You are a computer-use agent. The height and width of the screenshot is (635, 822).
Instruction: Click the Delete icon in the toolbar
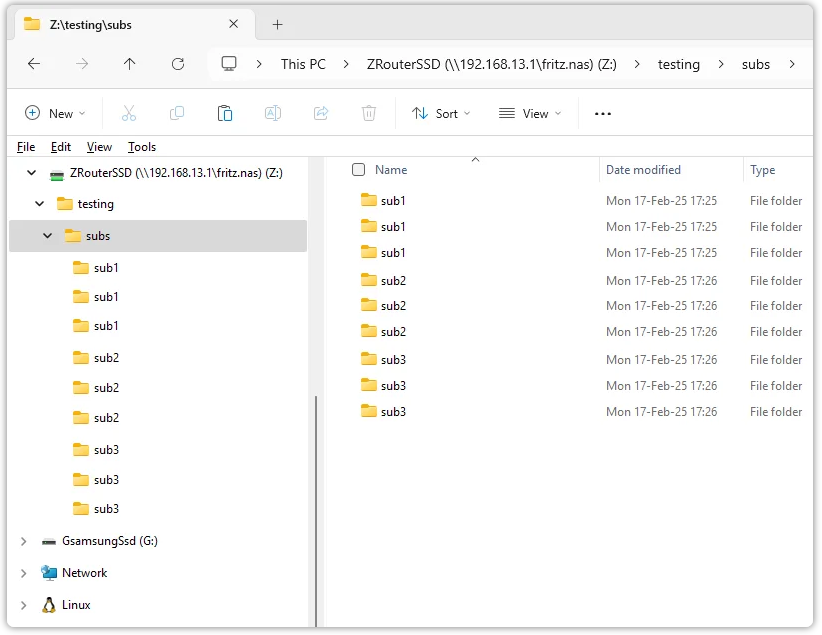click(x=368, y=113)
